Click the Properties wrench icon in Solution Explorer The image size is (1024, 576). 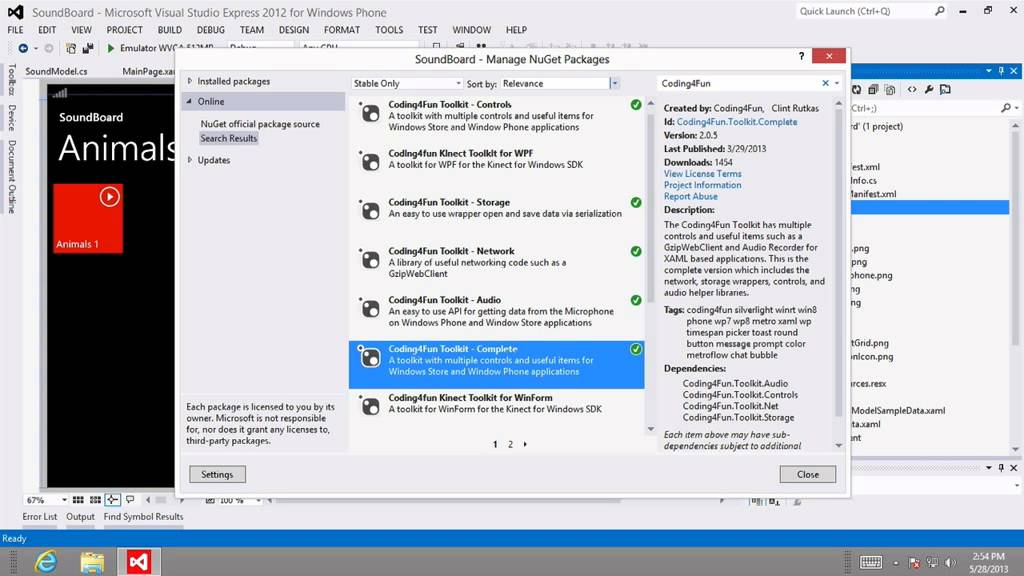coord(929,89)
